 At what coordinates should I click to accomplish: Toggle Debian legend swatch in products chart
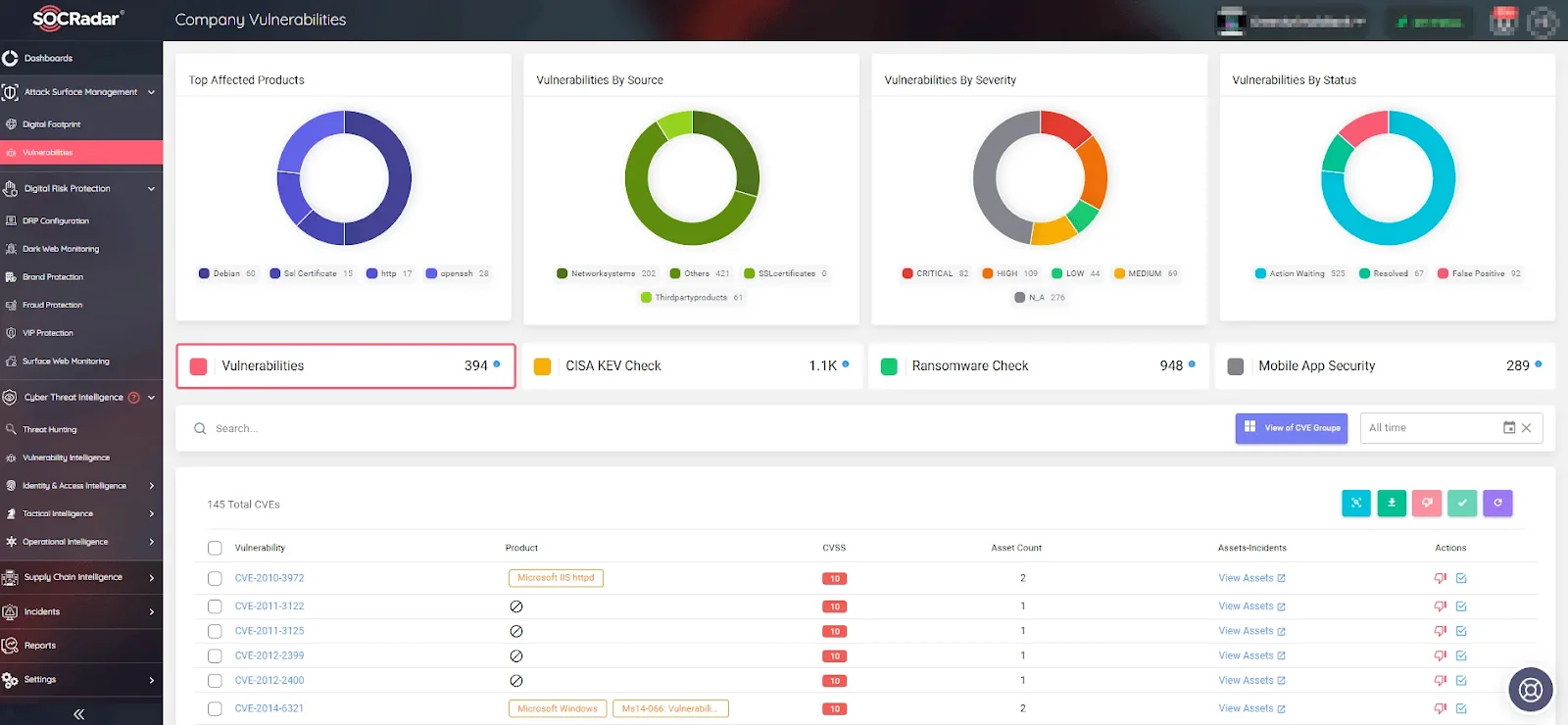click(x=204, y=273)
